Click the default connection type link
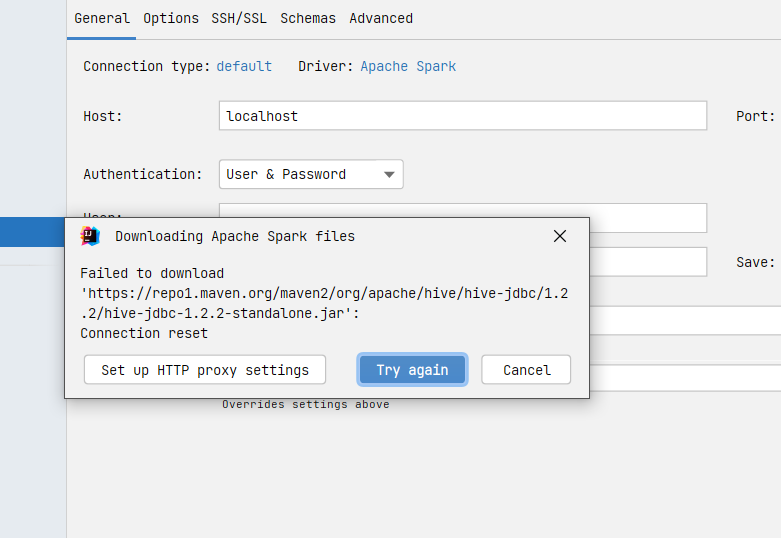Viewport: 781px width, 538px height. click(244, 66)
